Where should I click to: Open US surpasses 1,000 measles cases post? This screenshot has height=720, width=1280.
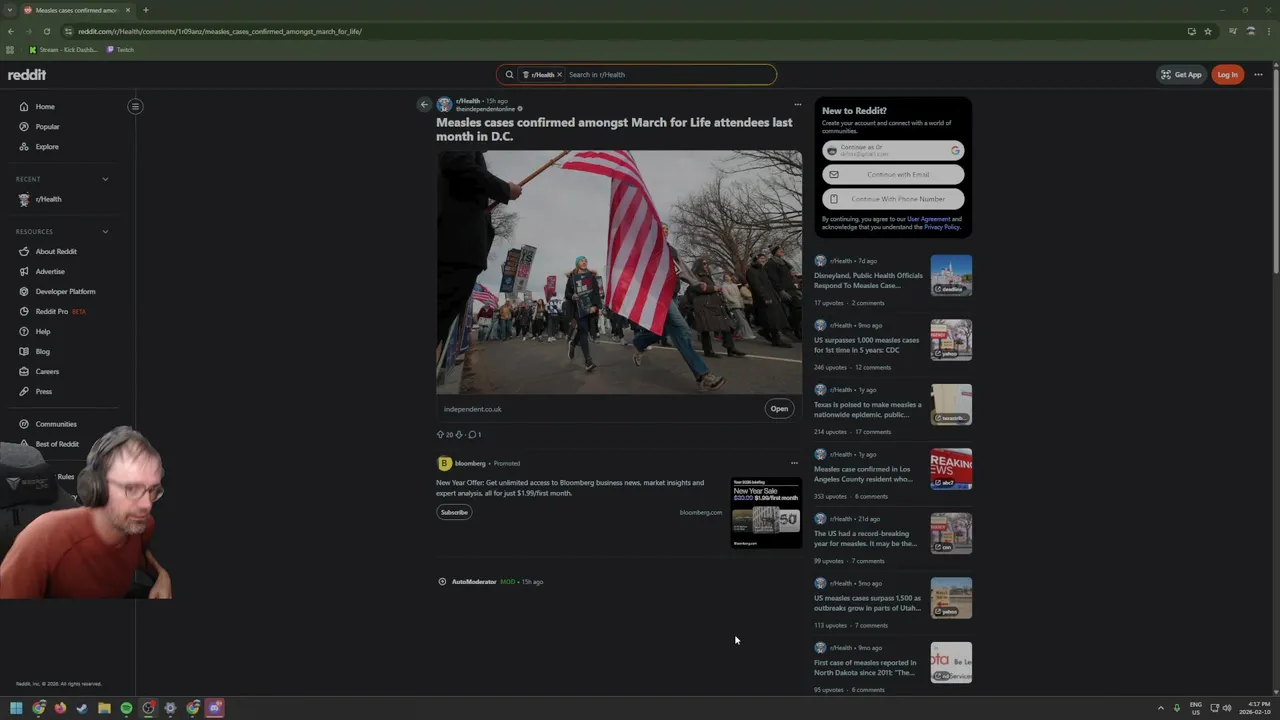866,345
